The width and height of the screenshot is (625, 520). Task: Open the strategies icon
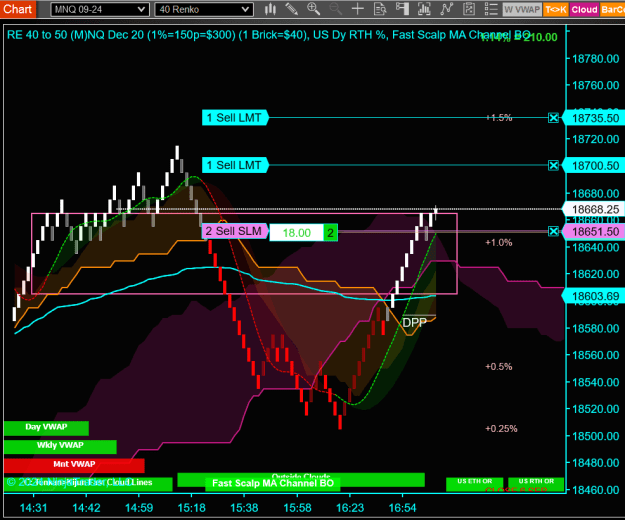[469, 9]
